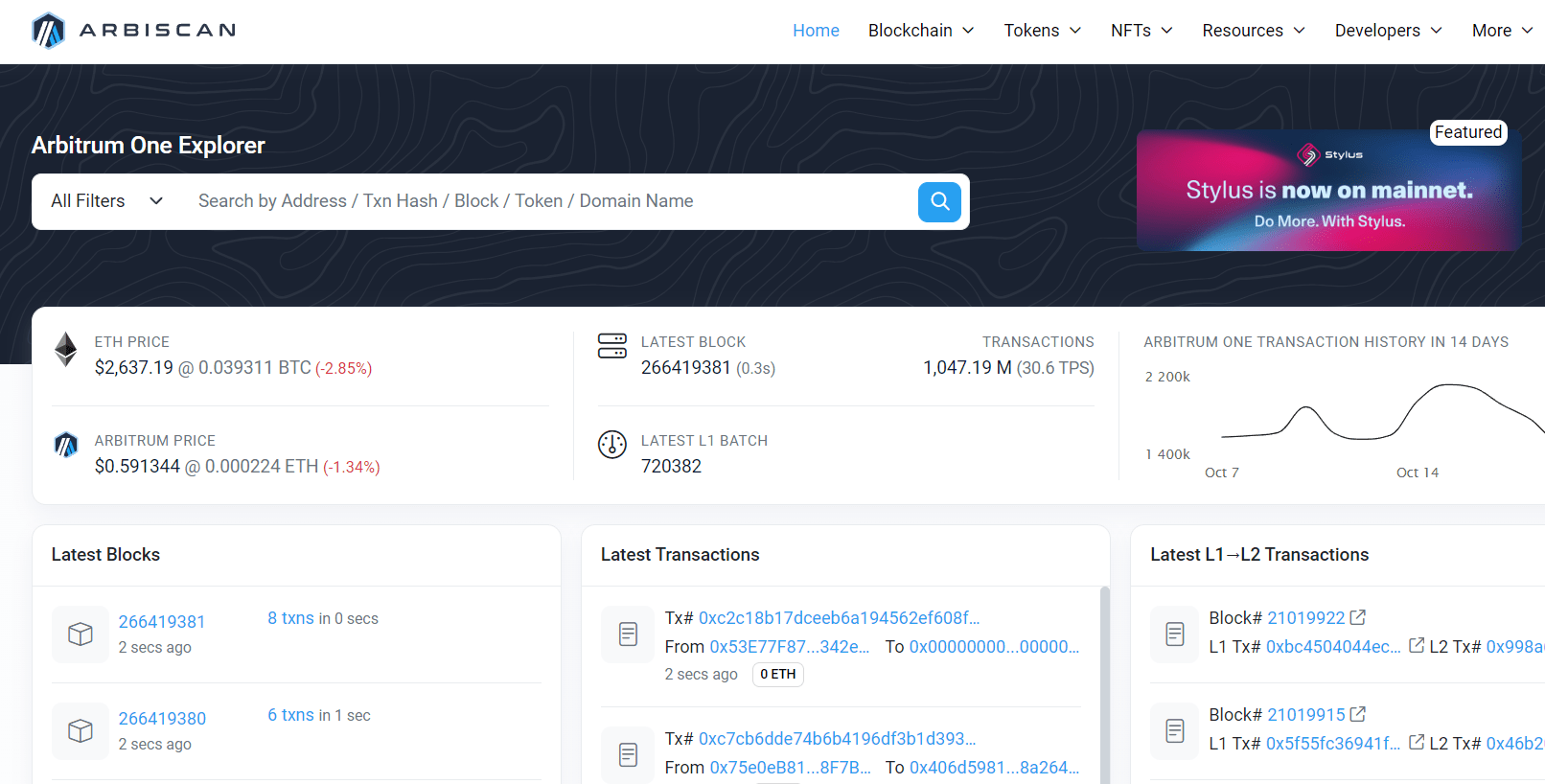
Task: Open sender address 0x53E77F87...342e...
Action: coord(790,647)
